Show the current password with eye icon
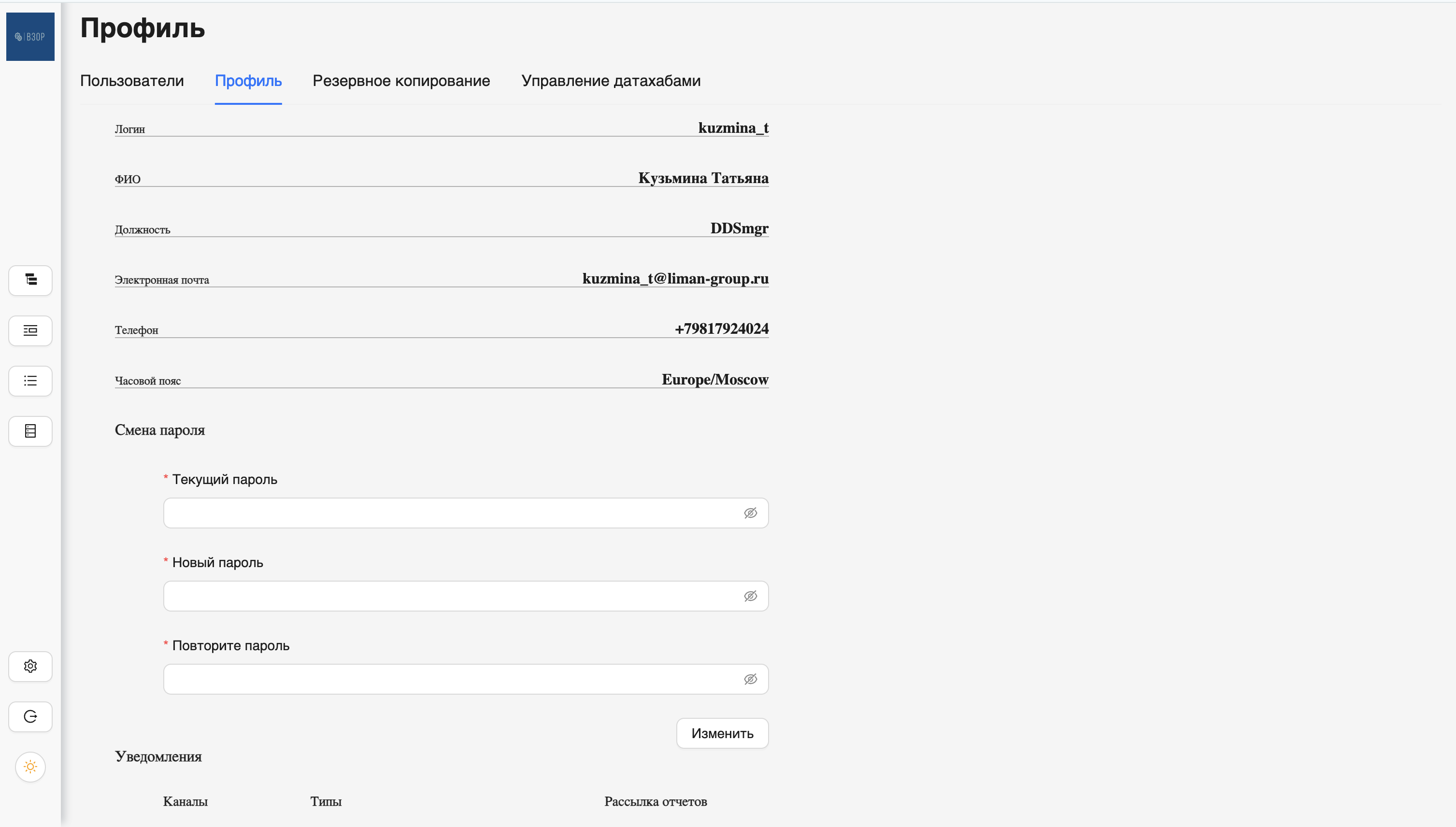 click(750, 513)
